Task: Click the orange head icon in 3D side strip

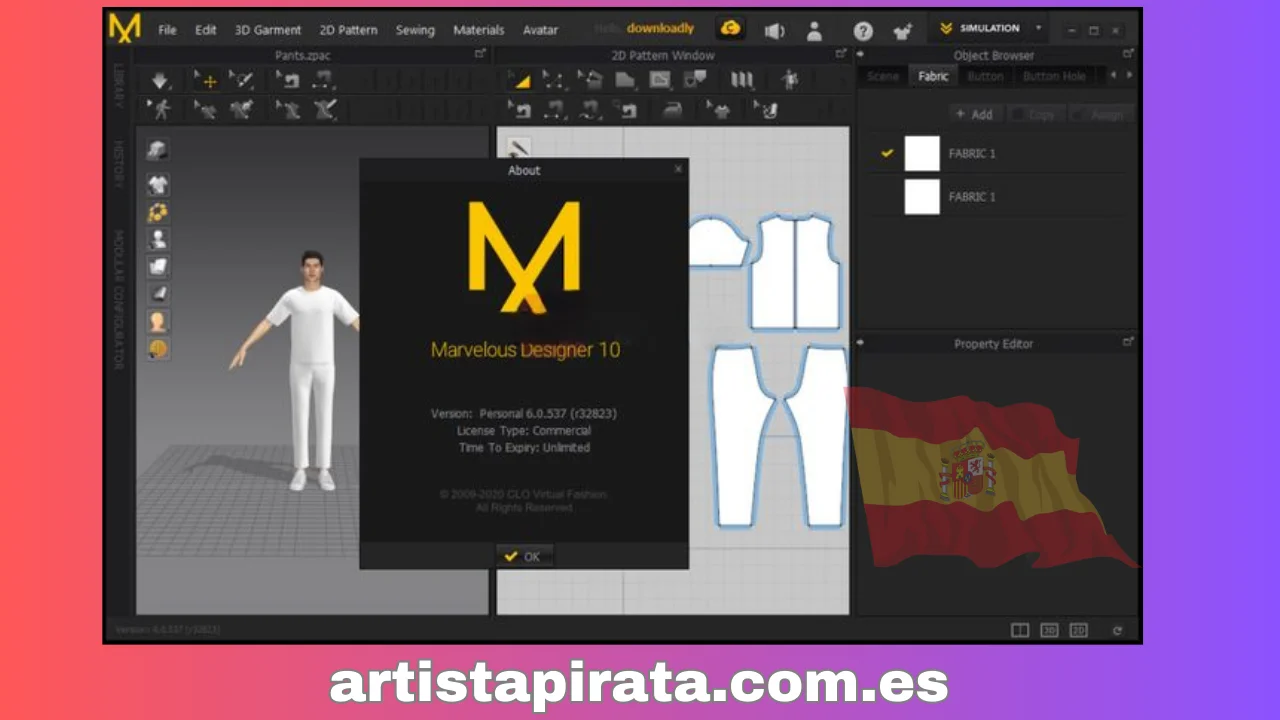Action: pos(157,322)
